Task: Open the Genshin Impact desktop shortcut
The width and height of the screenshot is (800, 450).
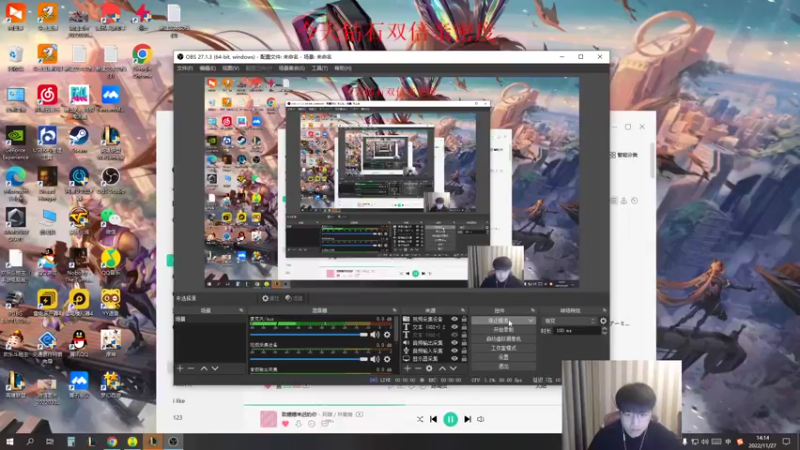Action: [x=110, y=343]
